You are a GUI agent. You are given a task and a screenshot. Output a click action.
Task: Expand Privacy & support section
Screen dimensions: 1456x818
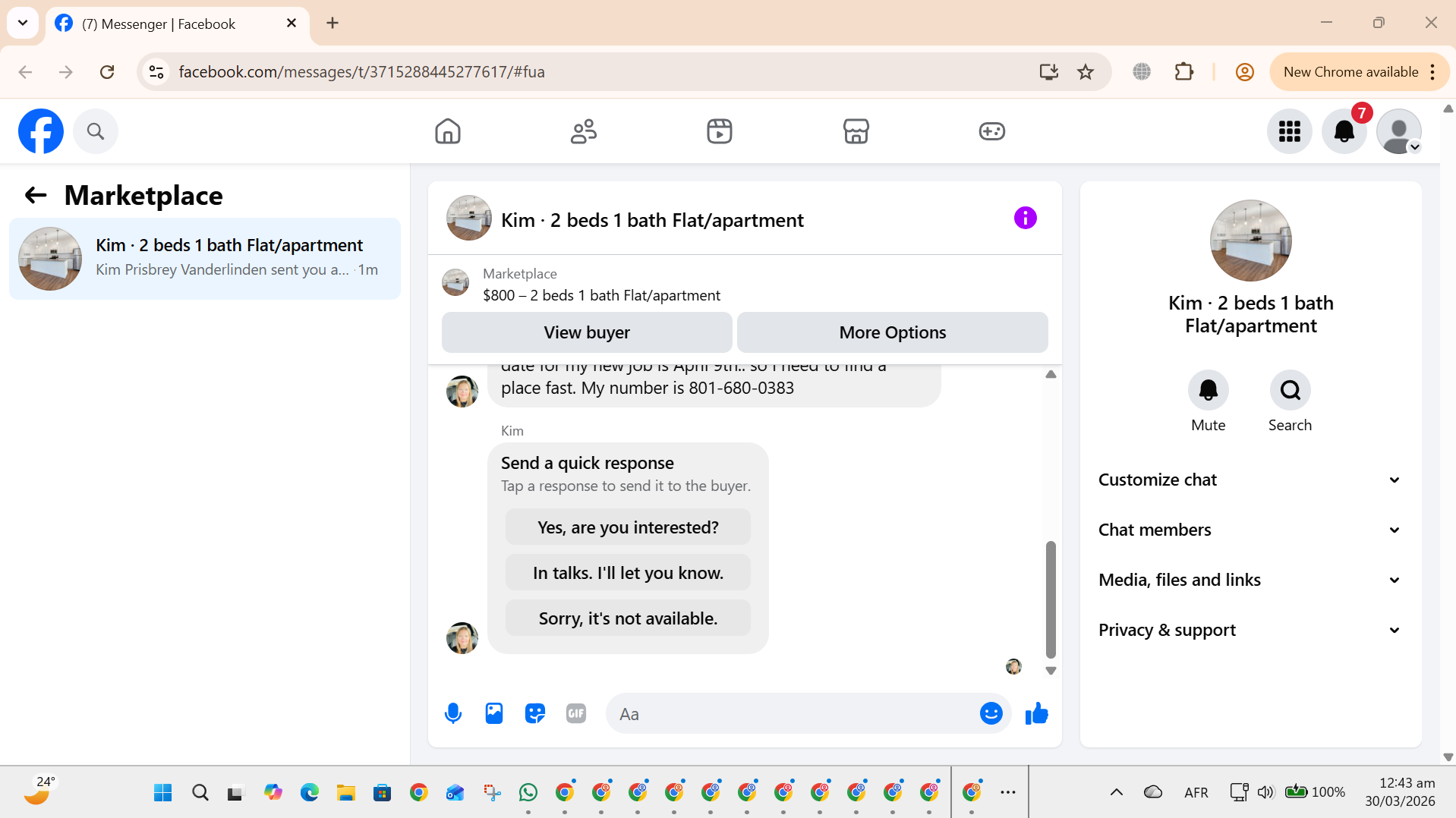(x=1250, y=631)
